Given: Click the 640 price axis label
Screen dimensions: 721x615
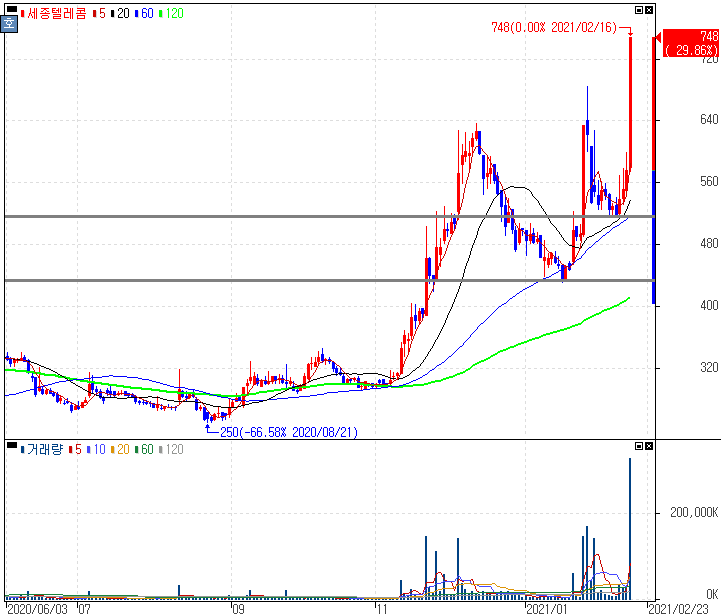Looking at the screenshot, I should (x=709, y=120).
